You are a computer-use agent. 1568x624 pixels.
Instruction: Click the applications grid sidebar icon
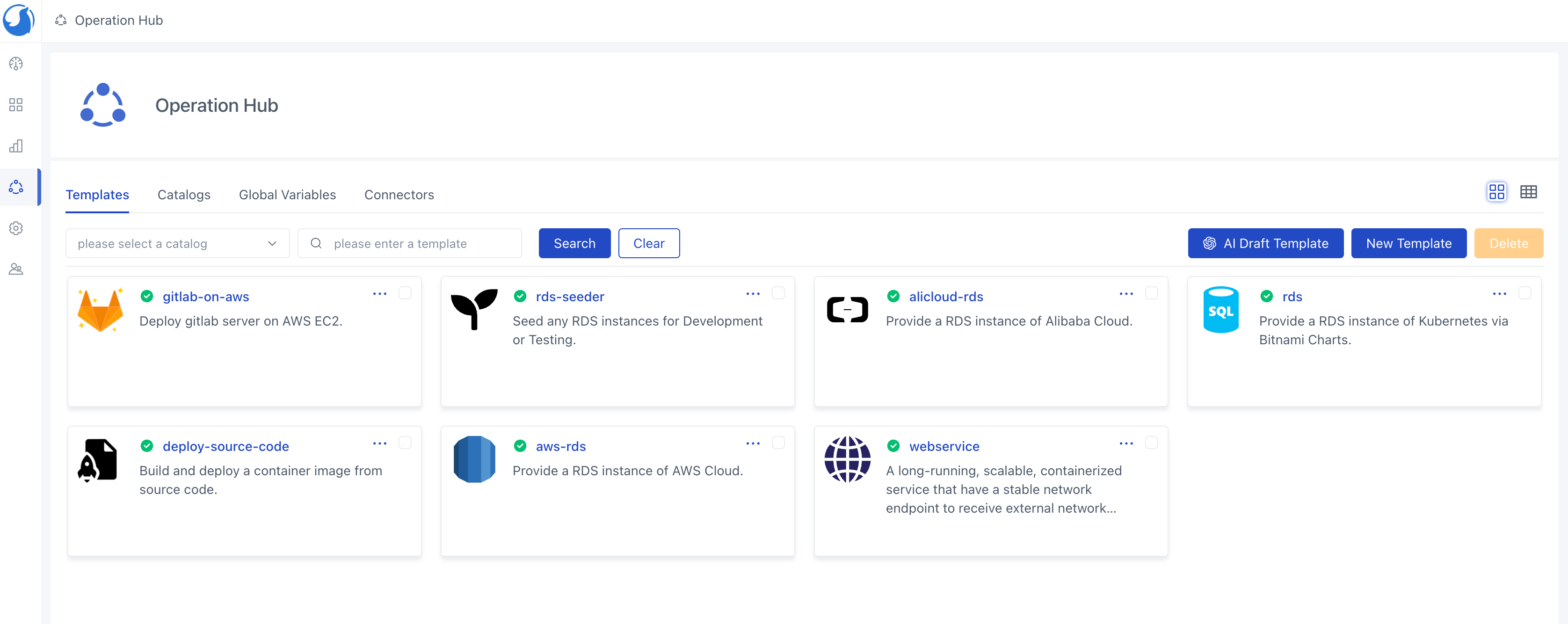(16, 105)
